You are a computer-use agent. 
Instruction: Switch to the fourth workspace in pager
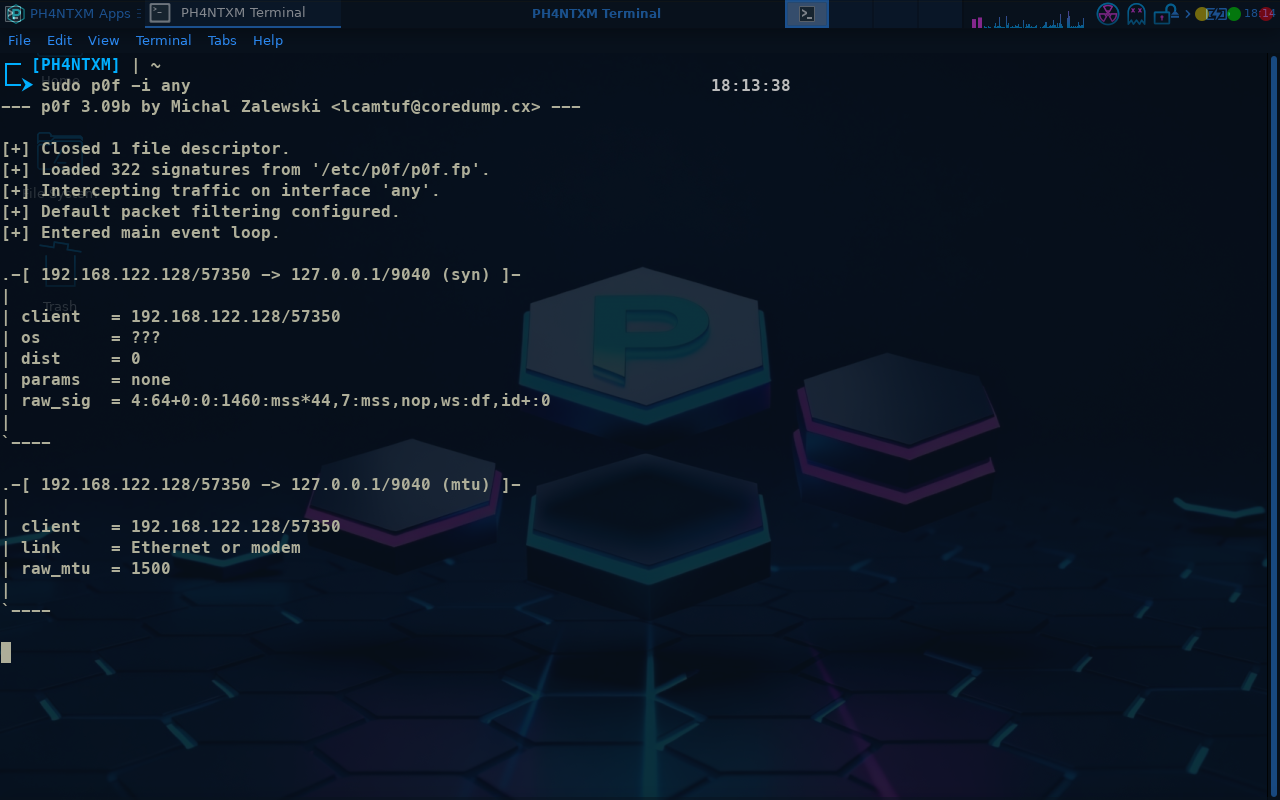[939, 14]
